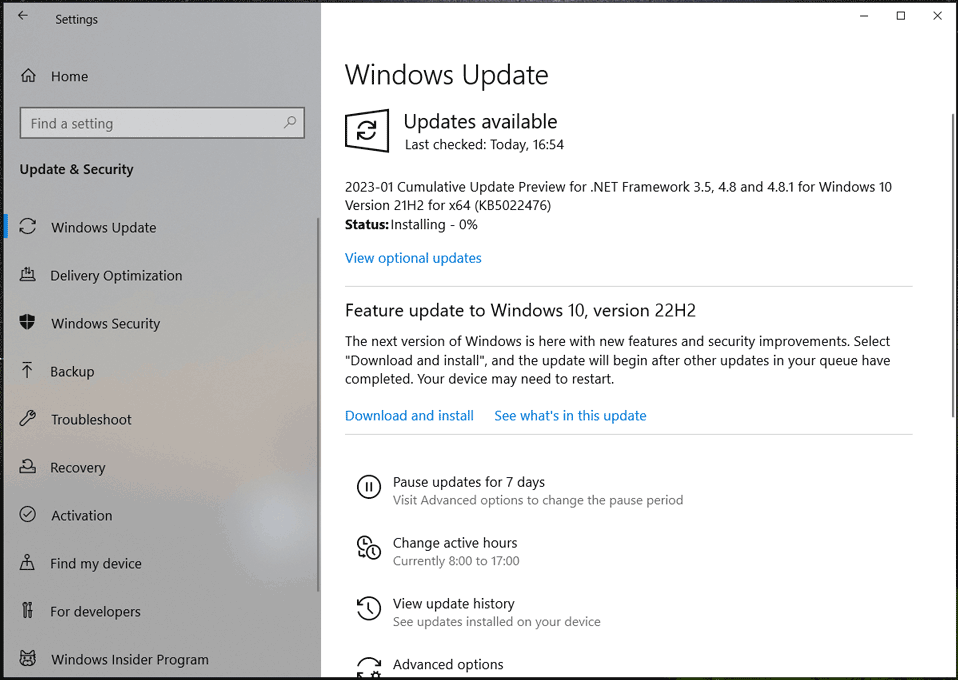Open Delivery Optimization settings page

116,276
